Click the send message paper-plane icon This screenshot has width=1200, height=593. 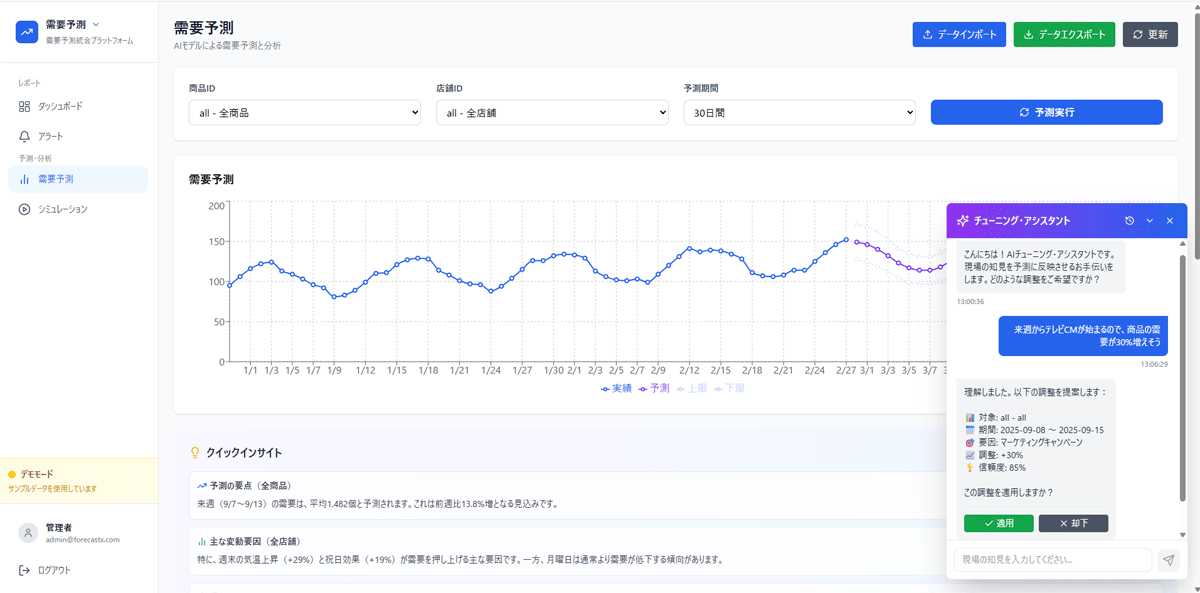click(x=1168, y=560)
